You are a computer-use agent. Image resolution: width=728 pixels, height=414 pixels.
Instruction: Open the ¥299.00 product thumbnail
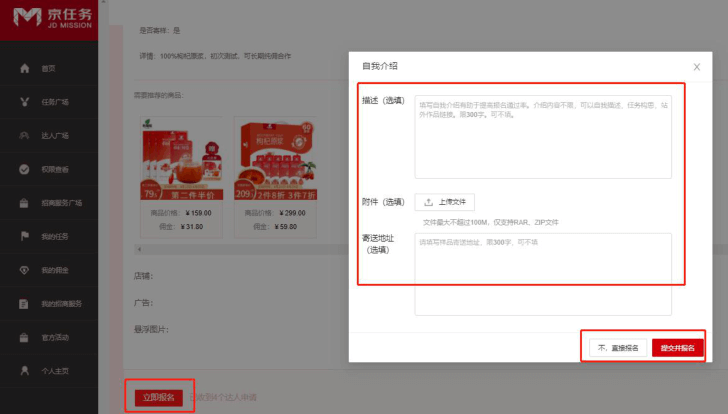275,158
